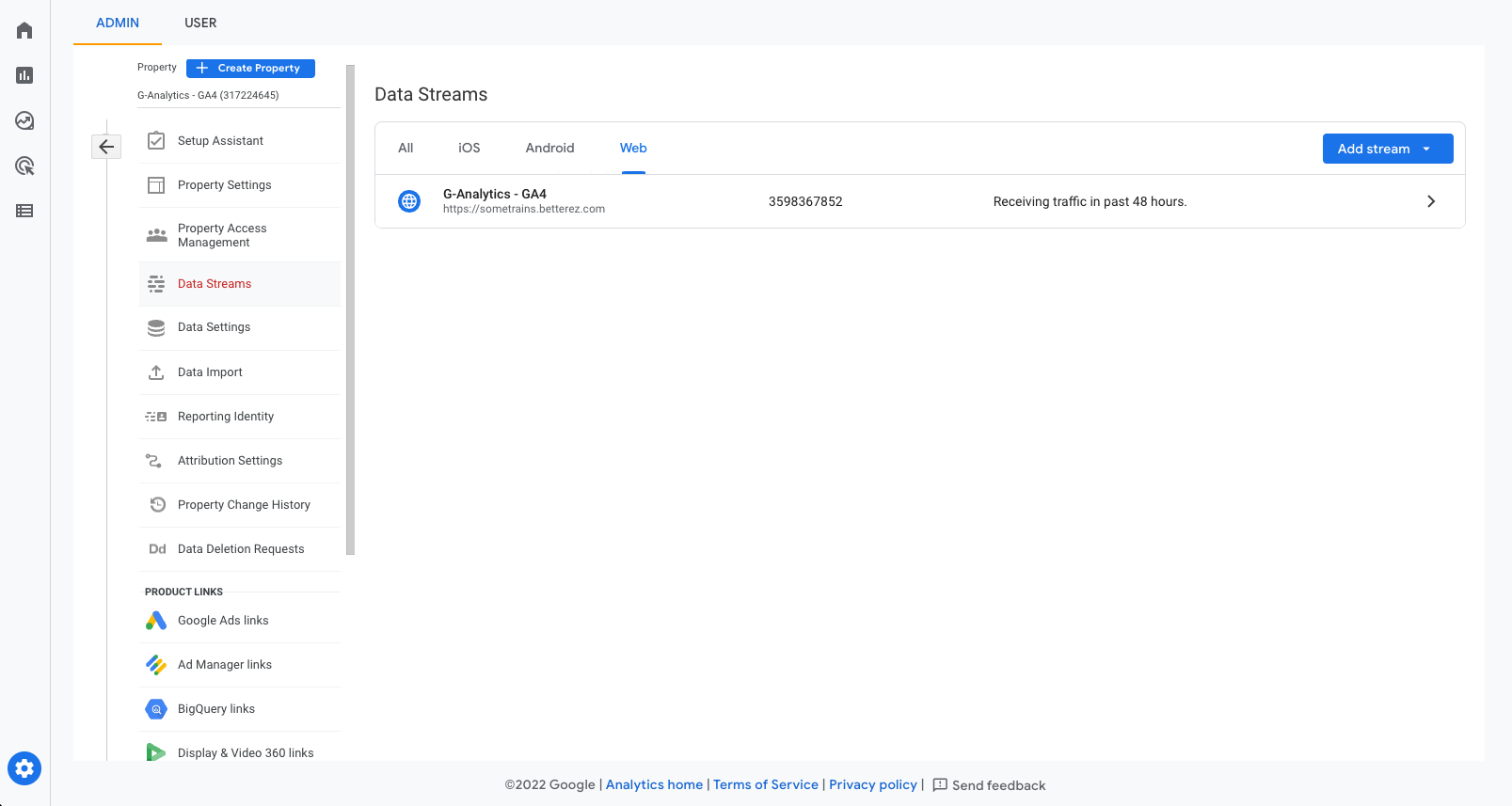Open Data Deletion Requests

click(x=240, y=549)
